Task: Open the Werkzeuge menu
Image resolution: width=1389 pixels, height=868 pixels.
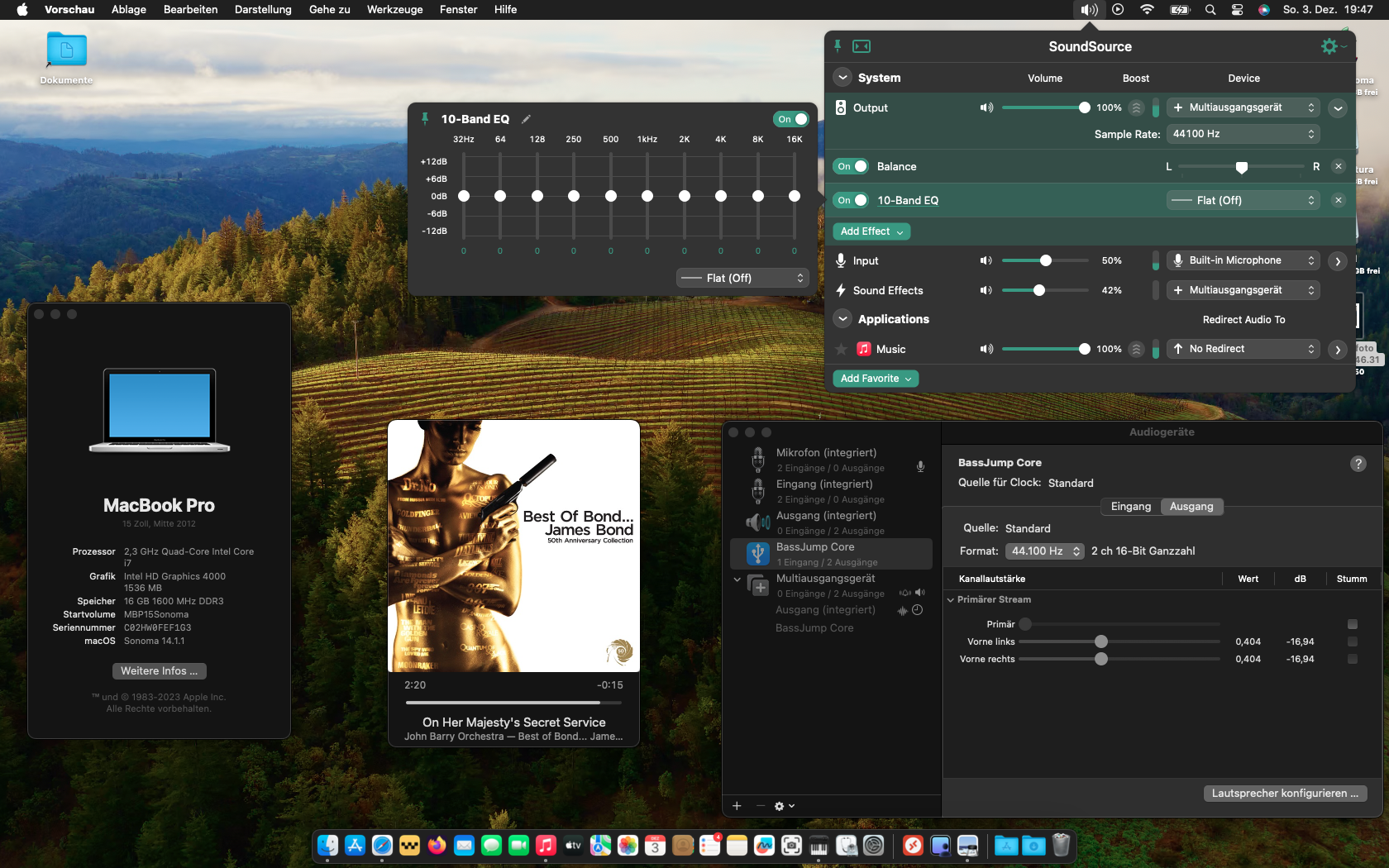Action: pos(395,10)
